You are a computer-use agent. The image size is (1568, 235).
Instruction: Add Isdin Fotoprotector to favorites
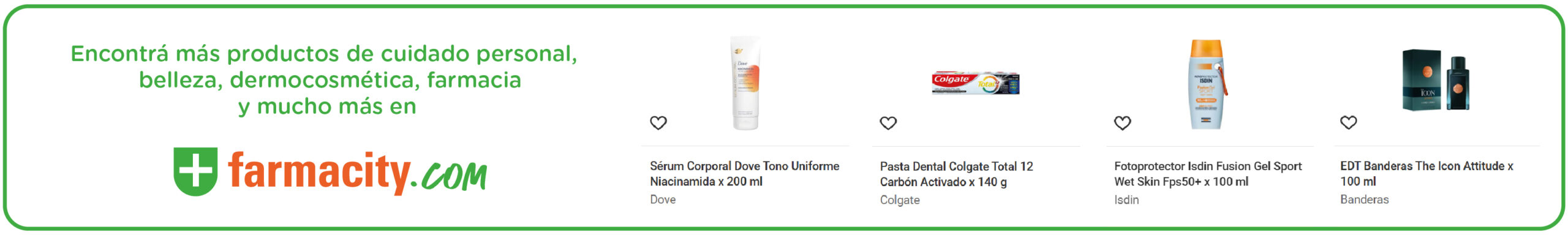1122,123
